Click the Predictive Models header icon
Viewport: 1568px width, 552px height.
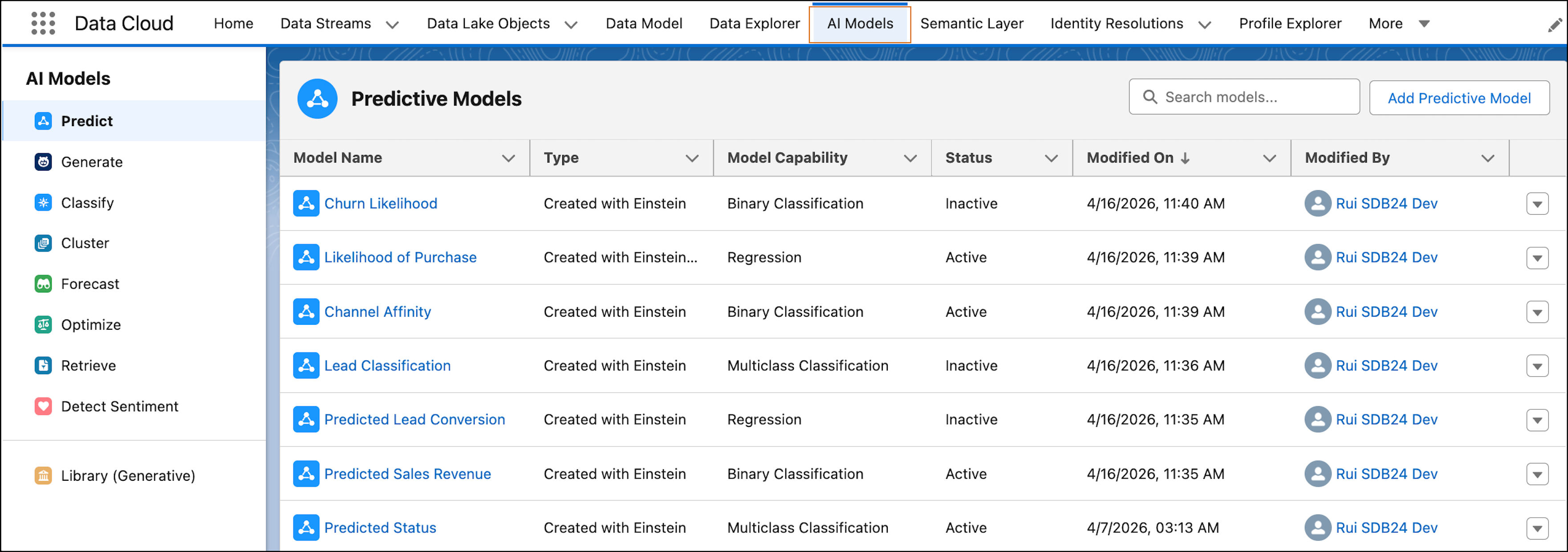point(317,98)
